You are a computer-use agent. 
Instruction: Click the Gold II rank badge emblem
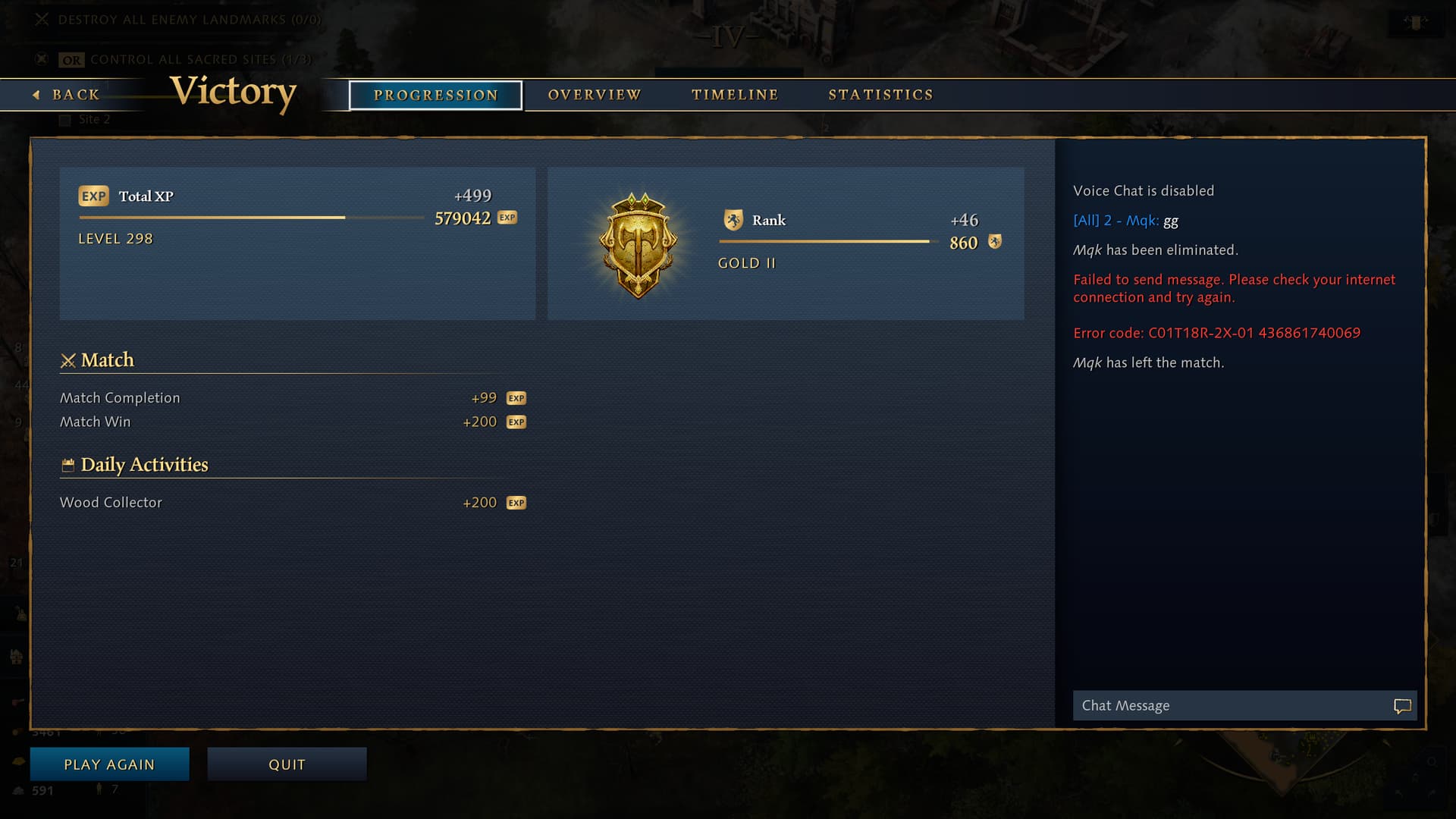pyautogui.click(x=638, y=245)
